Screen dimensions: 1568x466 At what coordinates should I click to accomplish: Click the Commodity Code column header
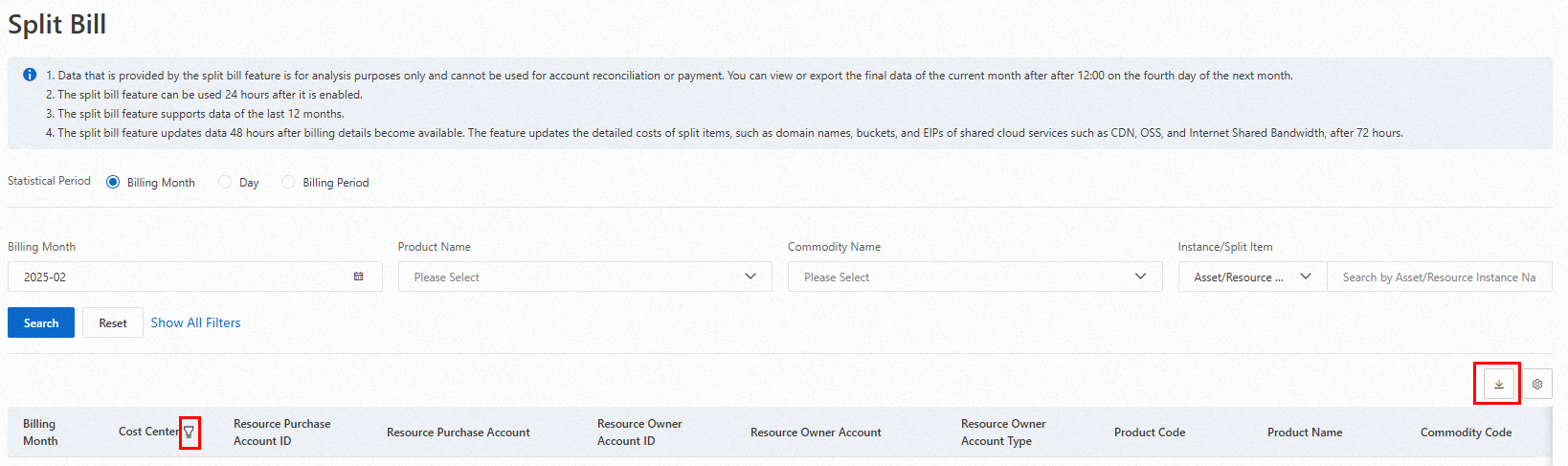1466,433
